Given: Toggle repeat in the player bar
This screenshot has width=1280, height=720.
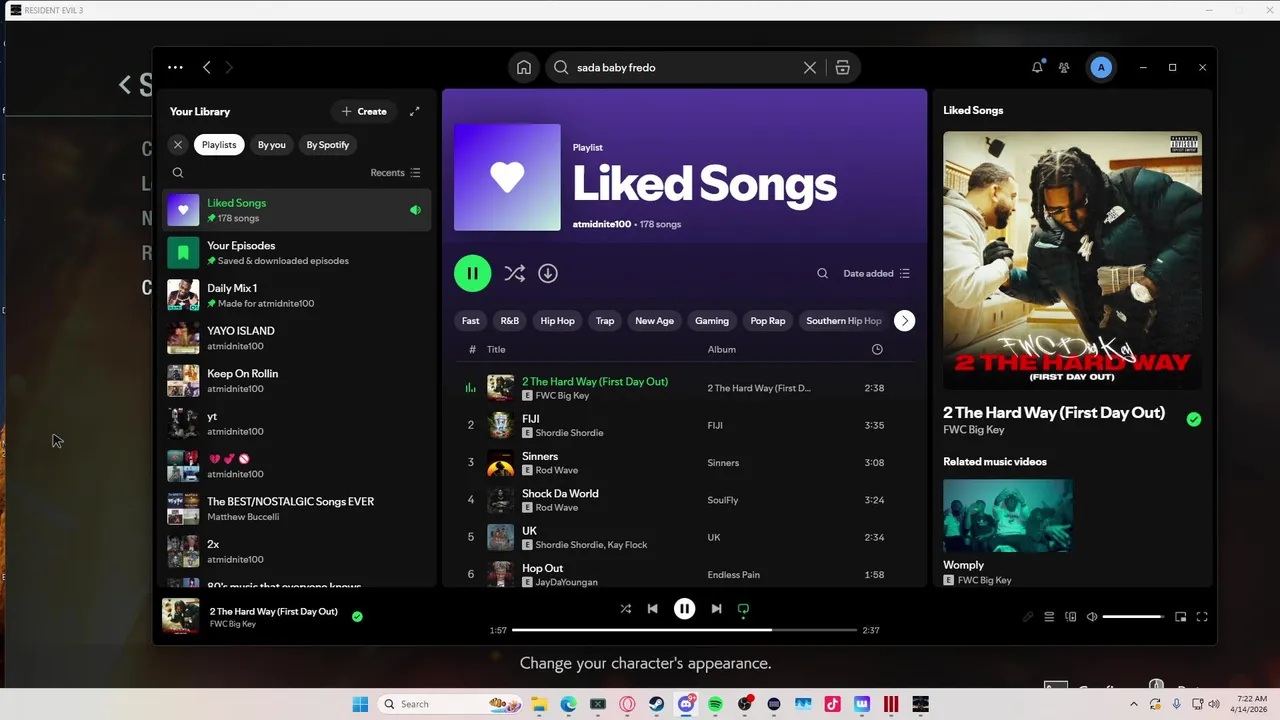Looking at the screenshot, I should pyautogui.click(x=743, y=608).
